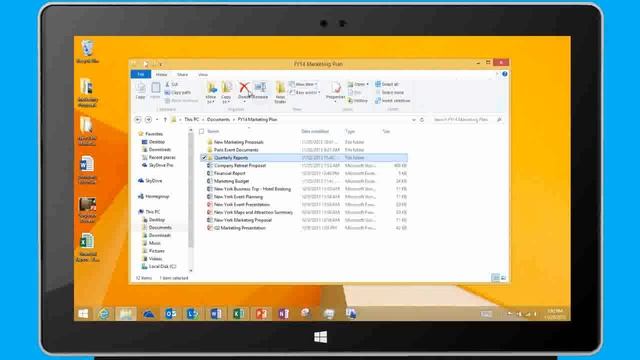The image size is (640, 360).
Task: Open Excel from the taskbar
Action: 238,313
